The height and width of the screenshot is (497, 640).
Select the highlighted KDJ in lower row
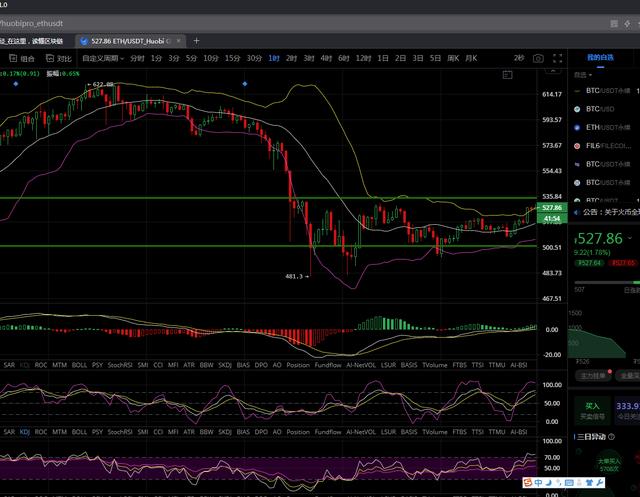[24, 432]
